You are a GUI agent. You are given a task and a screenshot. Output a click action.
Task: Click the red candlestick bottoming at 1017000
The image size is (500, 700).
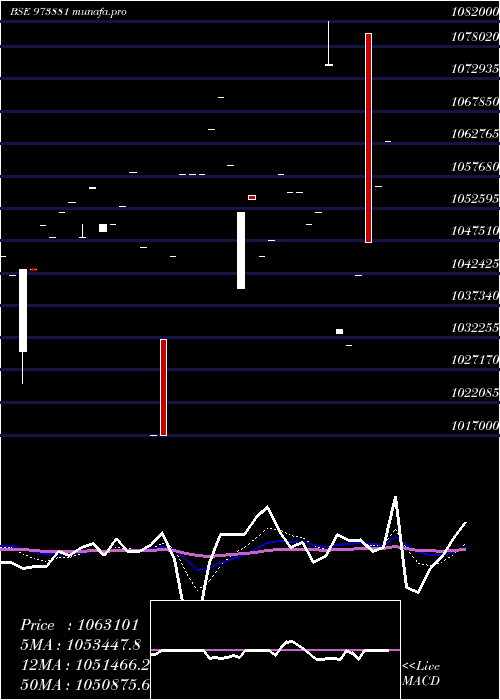[163, 387]
